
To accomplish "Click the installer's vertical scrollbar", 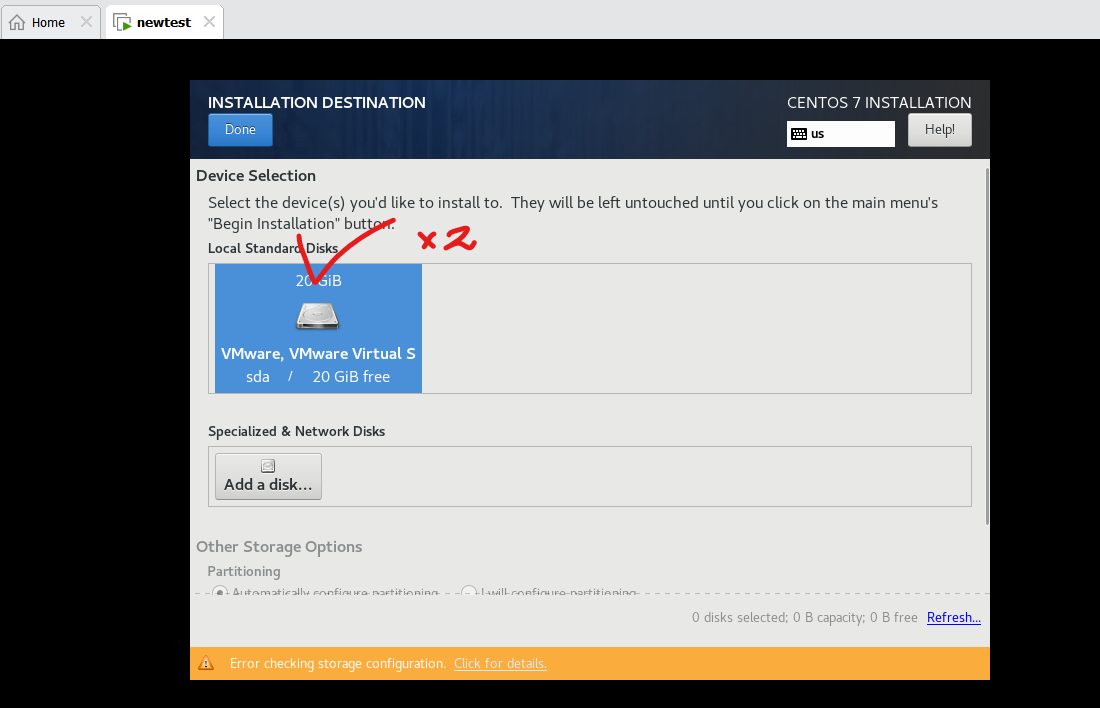I will click(987, 344).
